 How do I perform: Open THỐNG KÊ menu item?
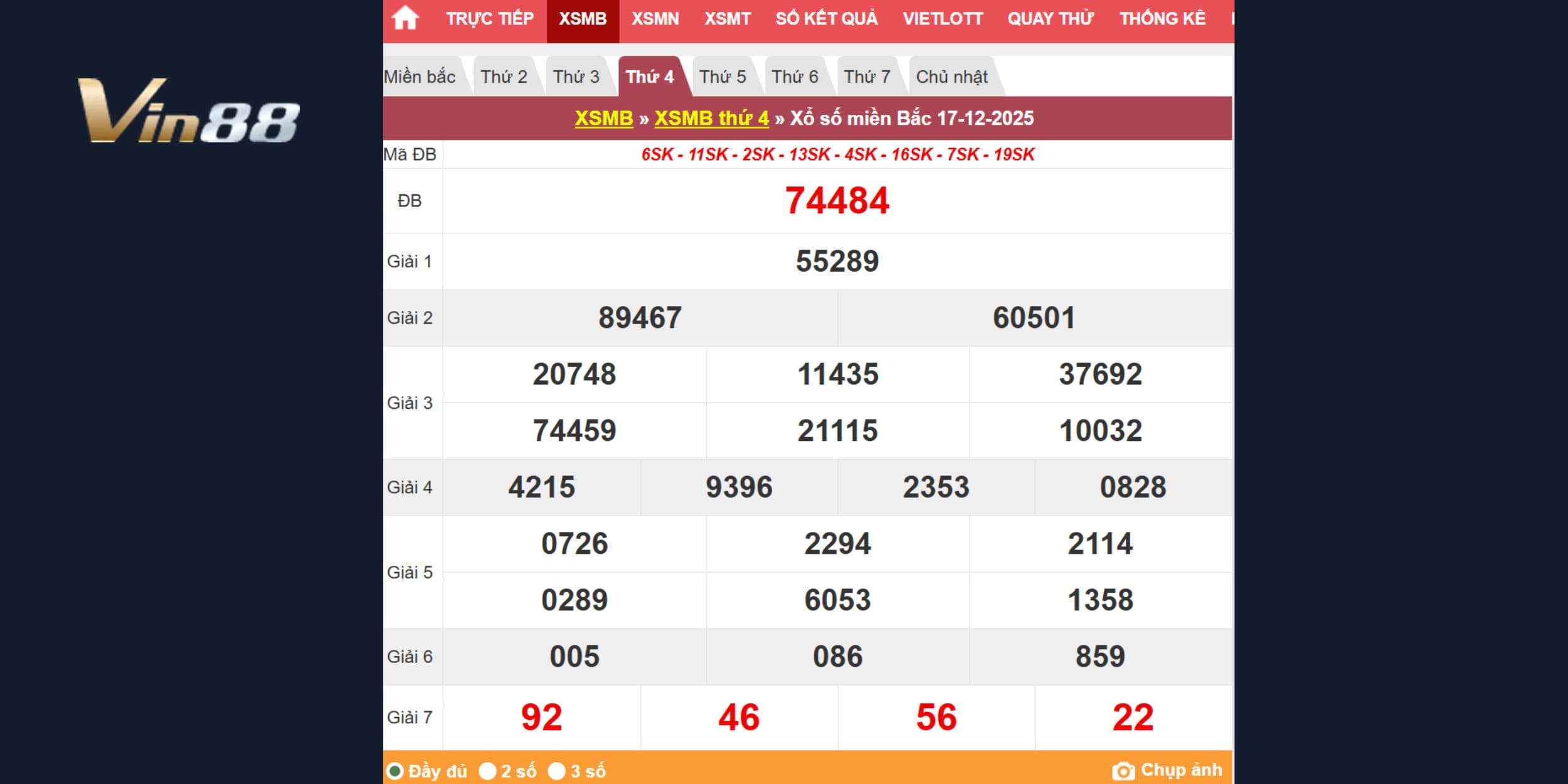tap(1162, 19)
